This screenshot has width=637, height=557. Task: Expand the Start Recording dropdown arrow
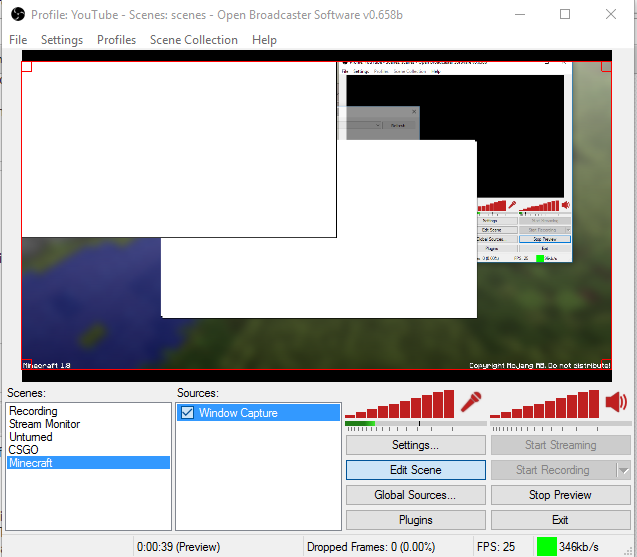tap(624, 470)
